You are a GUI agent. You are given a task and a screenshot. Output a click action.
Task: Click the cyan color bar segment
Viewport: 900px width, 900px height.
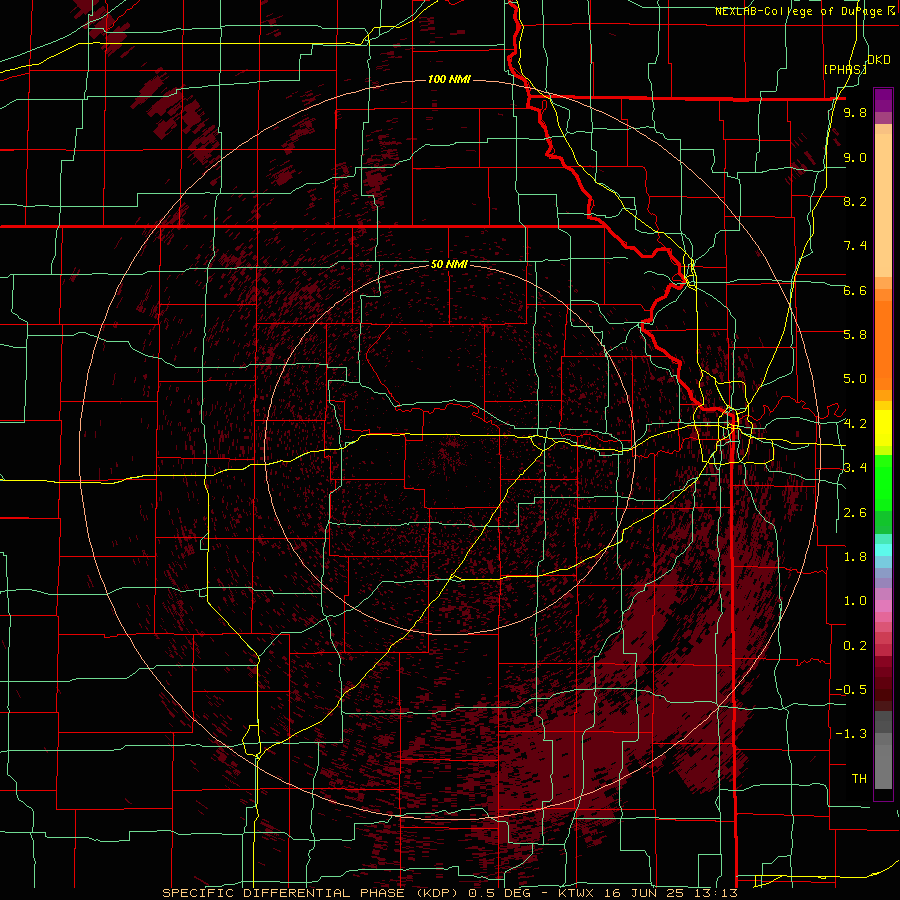[x=883, y=549]
